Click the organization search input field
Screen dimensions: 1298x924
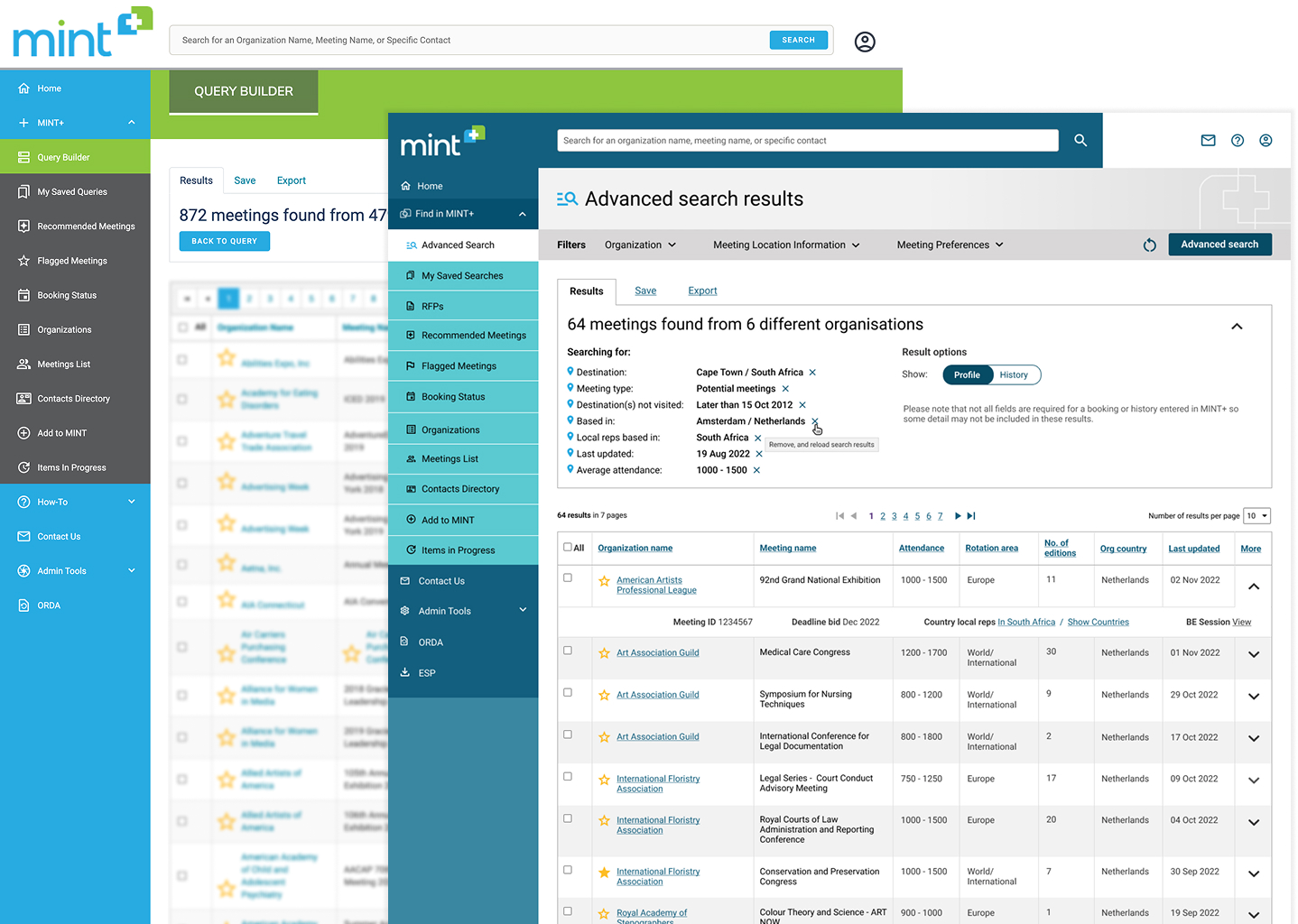pos(807,141)
